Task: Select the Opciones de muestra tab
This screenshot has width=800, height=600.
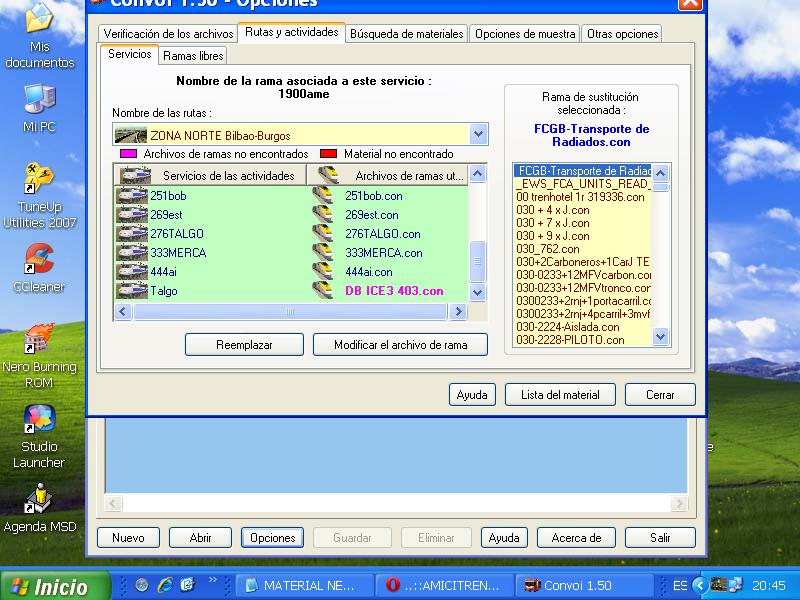Action: pyautogui.click(x=524, y=34)
